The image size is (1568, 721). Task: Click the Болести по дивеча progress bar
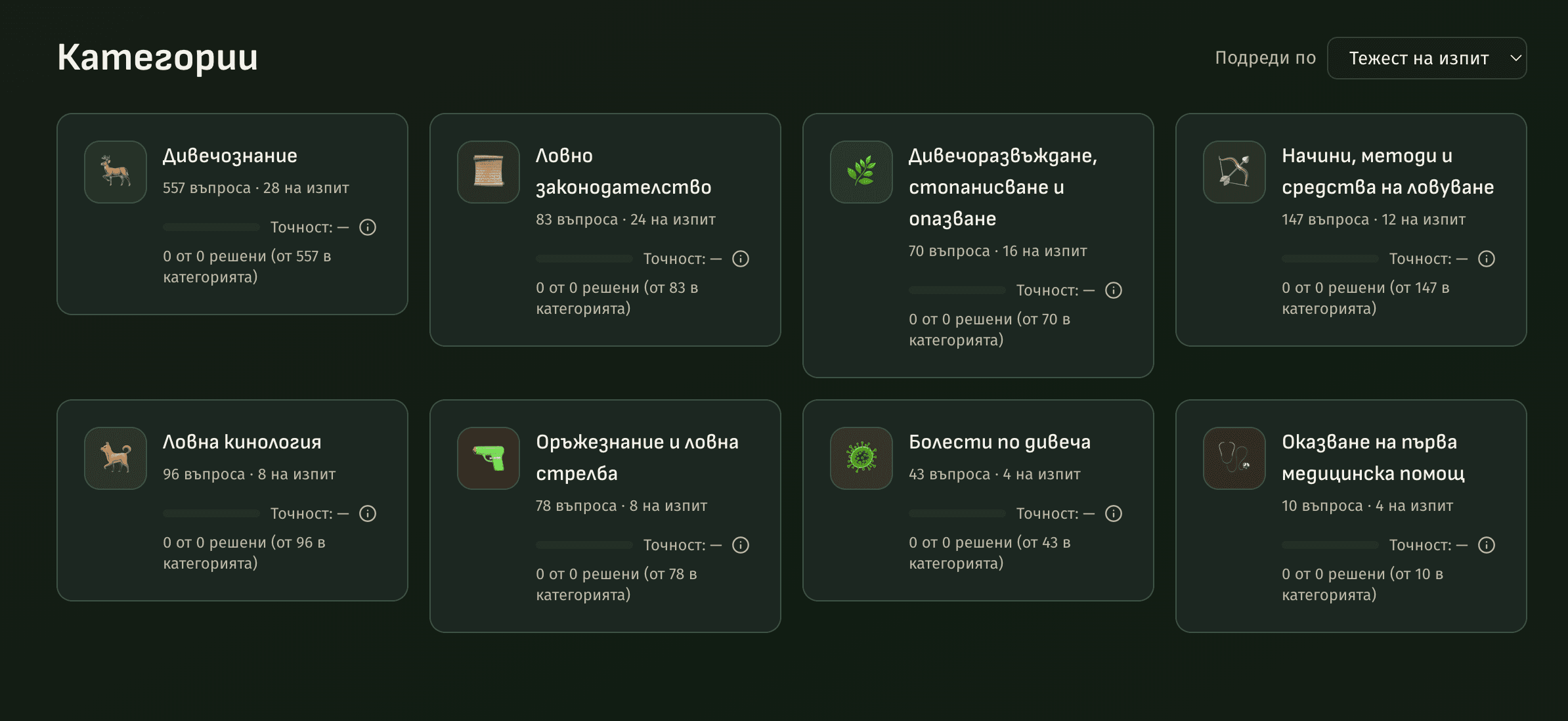tap(957, 513)
